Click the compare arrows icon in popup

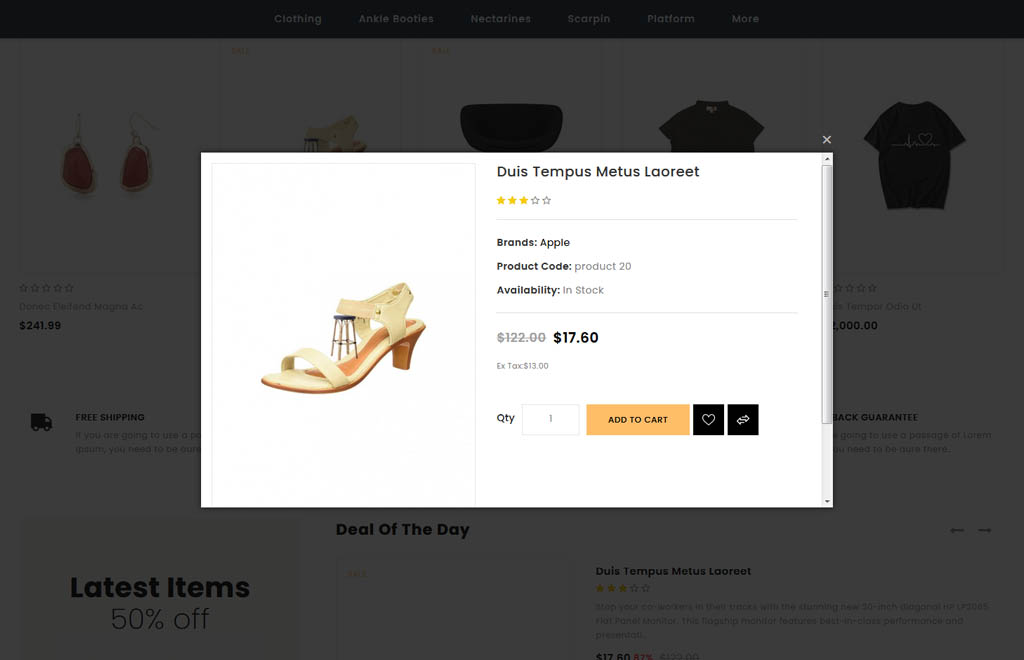pyautogui.click(x=743, y=420)
